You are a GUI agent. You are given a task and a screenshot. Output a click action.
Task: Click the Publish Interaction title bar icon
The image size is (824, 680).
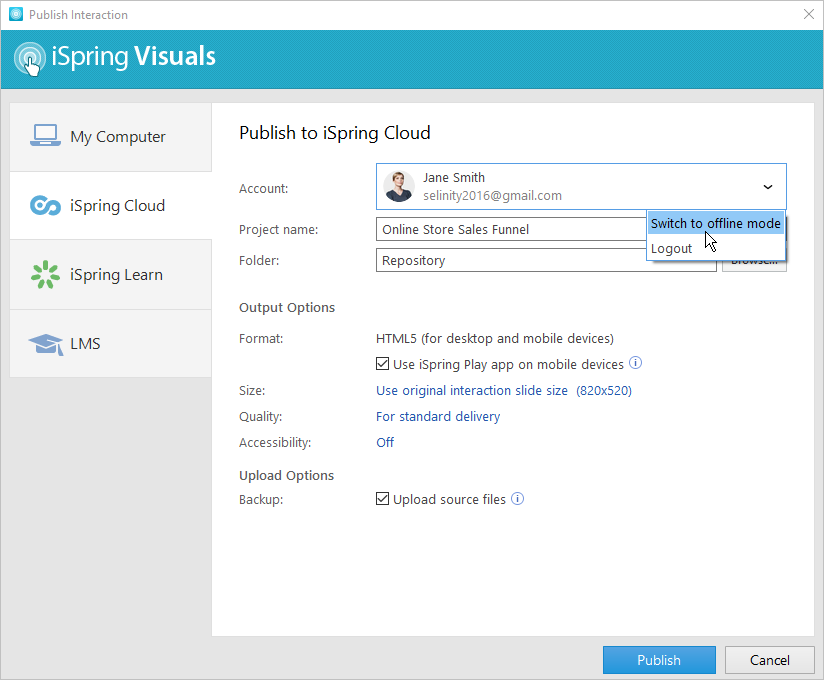click(x=16, y=14)
